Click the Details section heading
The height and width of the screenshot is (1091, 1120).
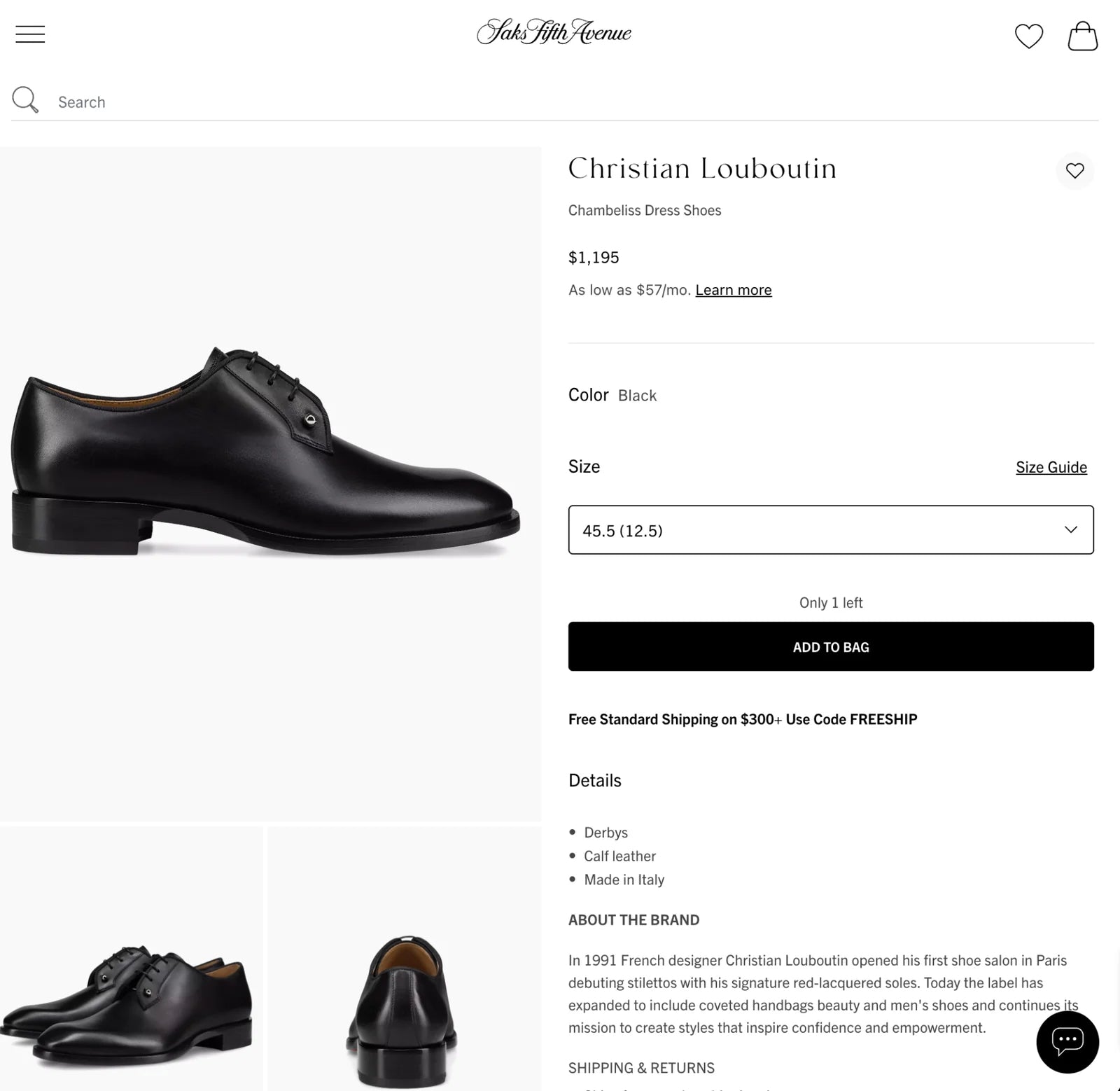(594, 779)
